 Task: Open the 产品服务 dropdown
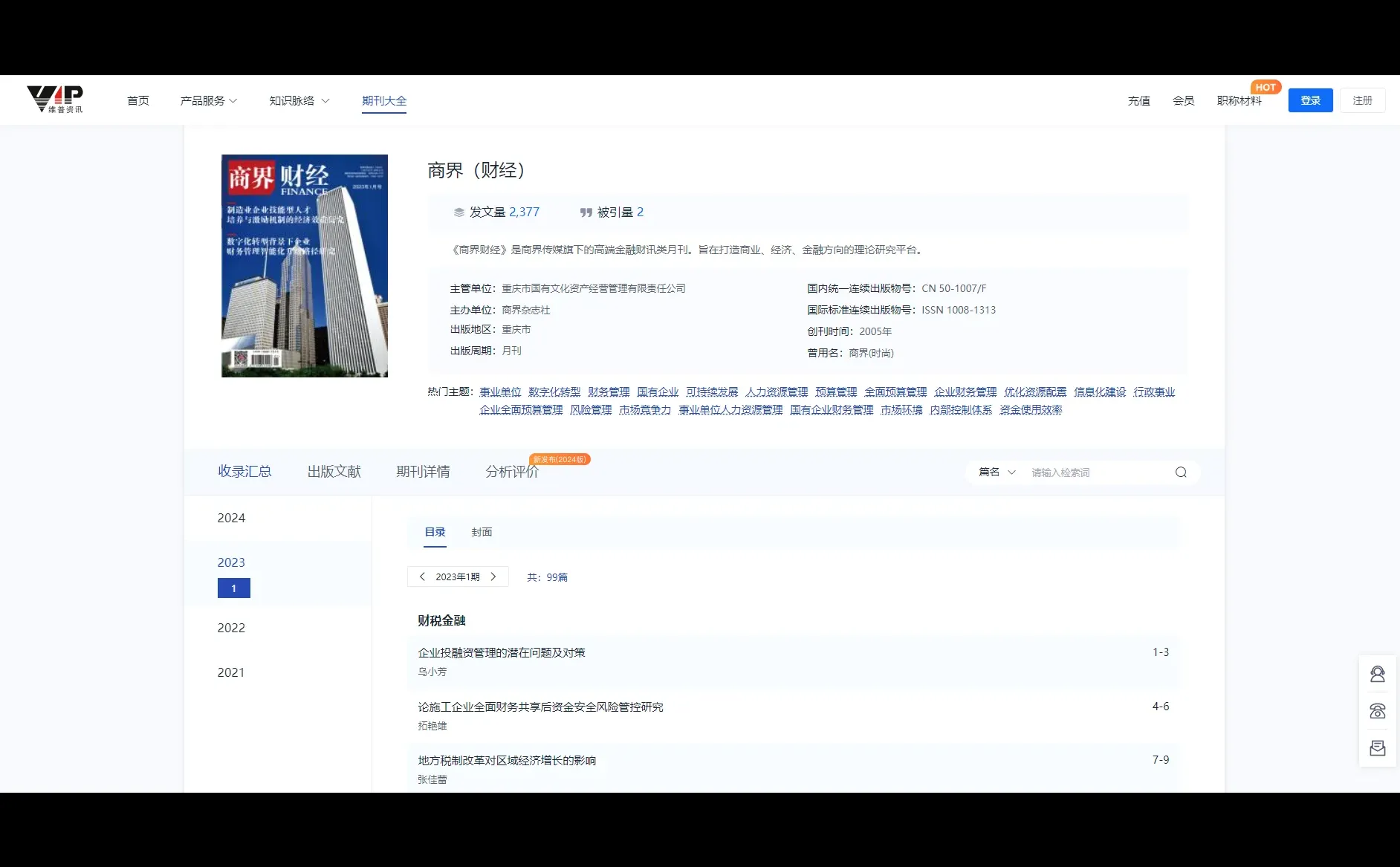pos(207,100)
